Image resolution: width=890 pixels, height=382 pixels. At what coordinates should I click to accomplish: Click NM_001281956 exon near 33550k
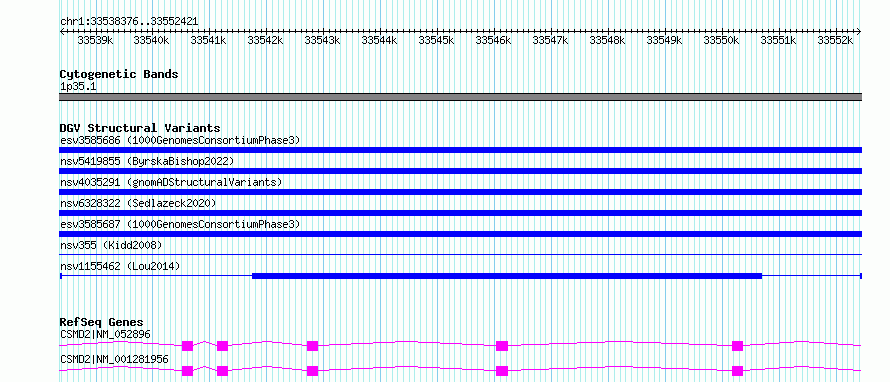click(737, 371)
